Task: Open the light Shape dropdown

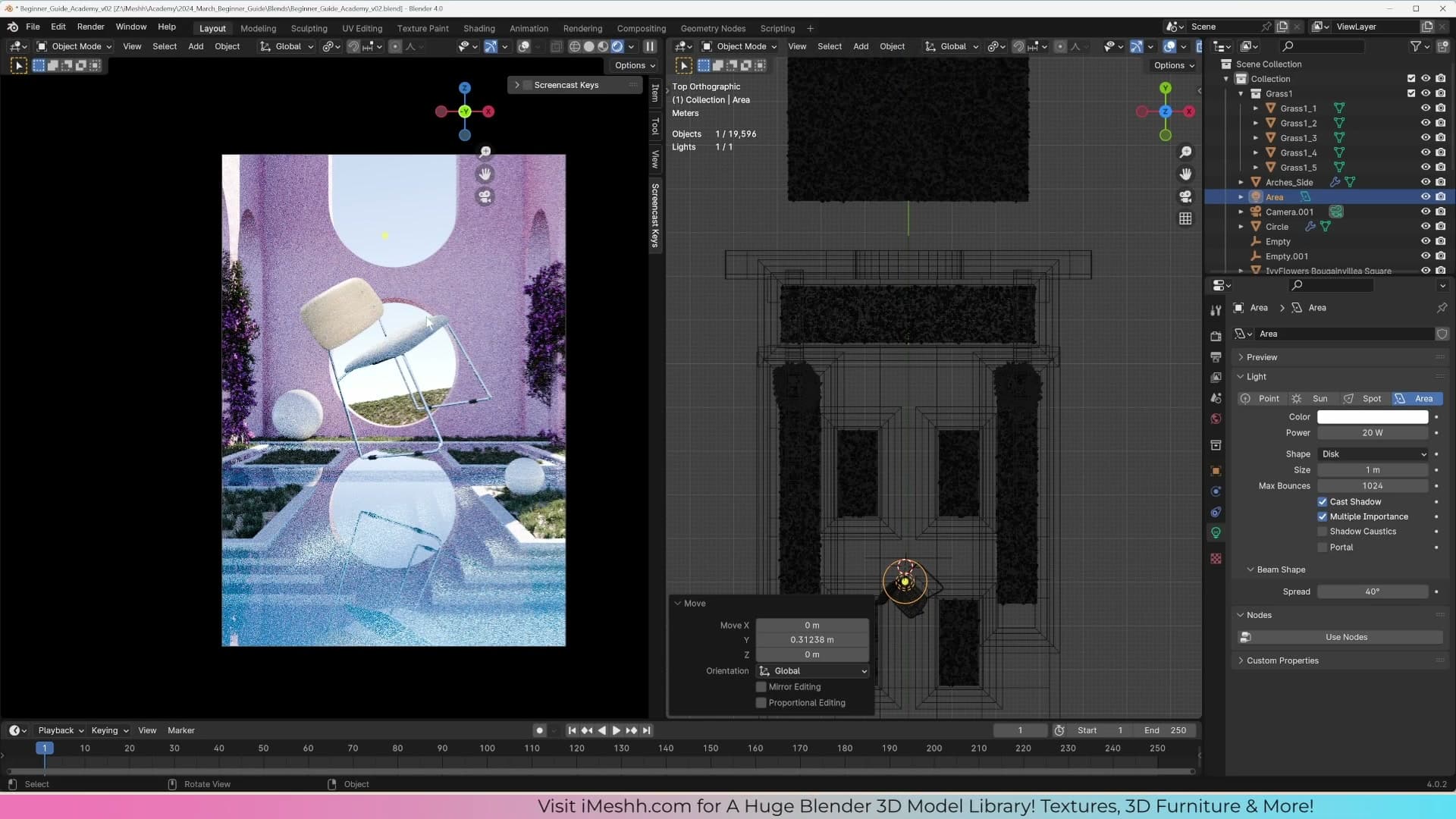Action: click(1373, 454)
